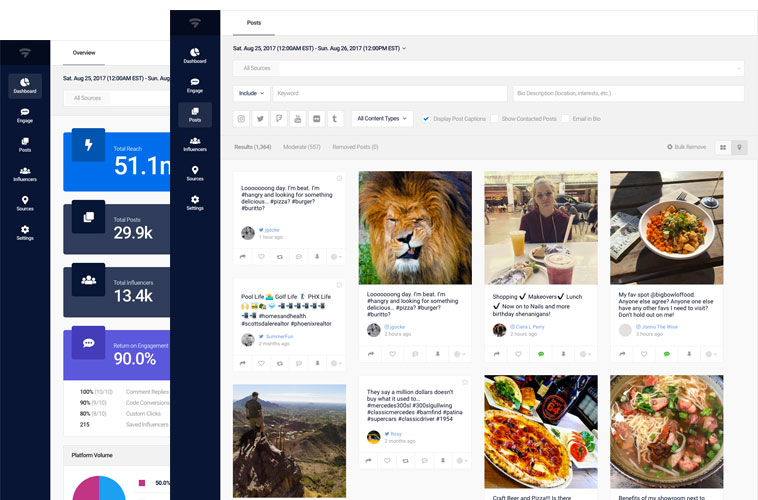Like the jgocke 1 hour ago post
Screen dimensions: 758x500
261,257
